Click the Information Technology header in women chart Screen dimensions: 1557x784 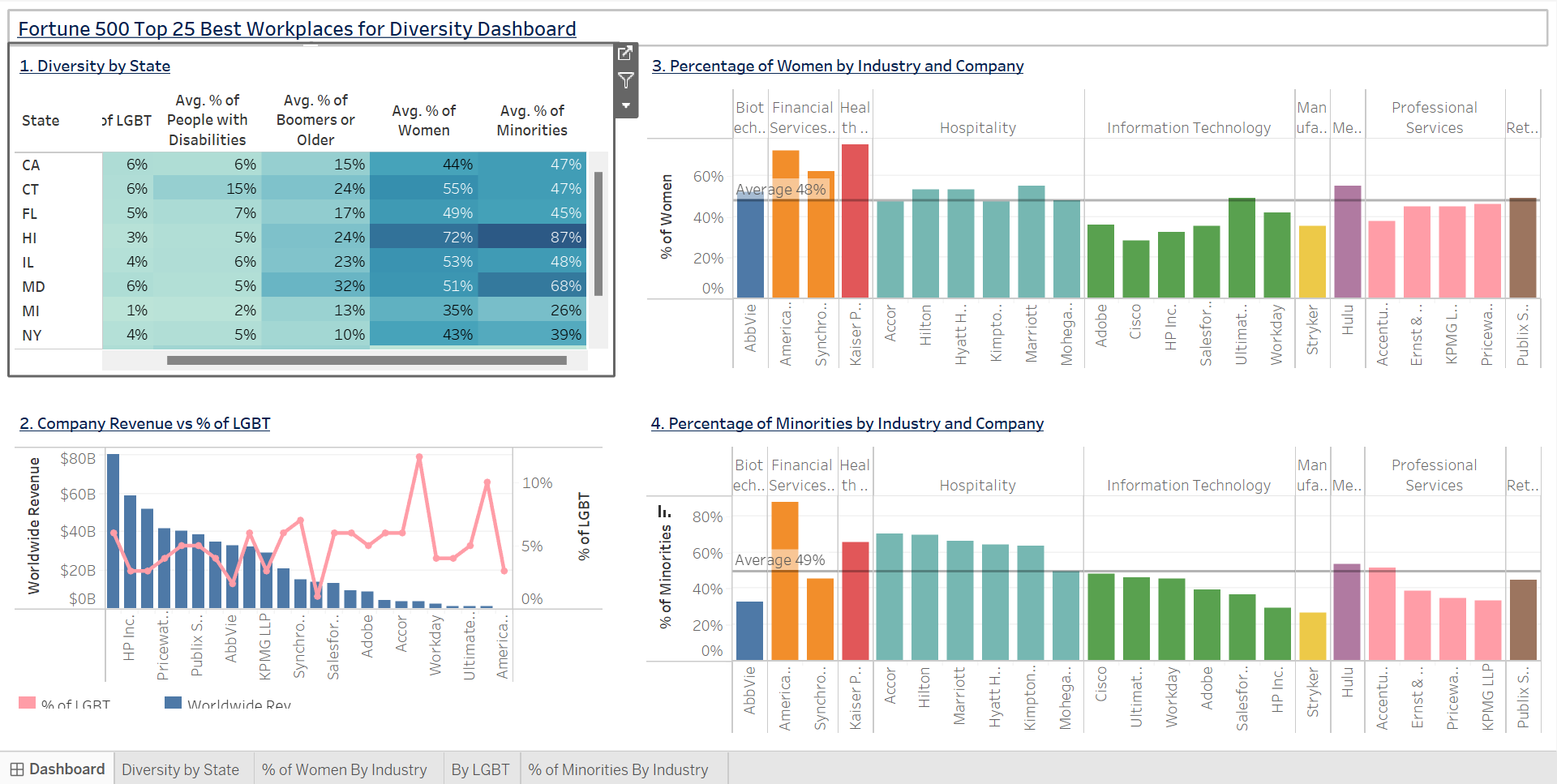(x=1189, y=127)
